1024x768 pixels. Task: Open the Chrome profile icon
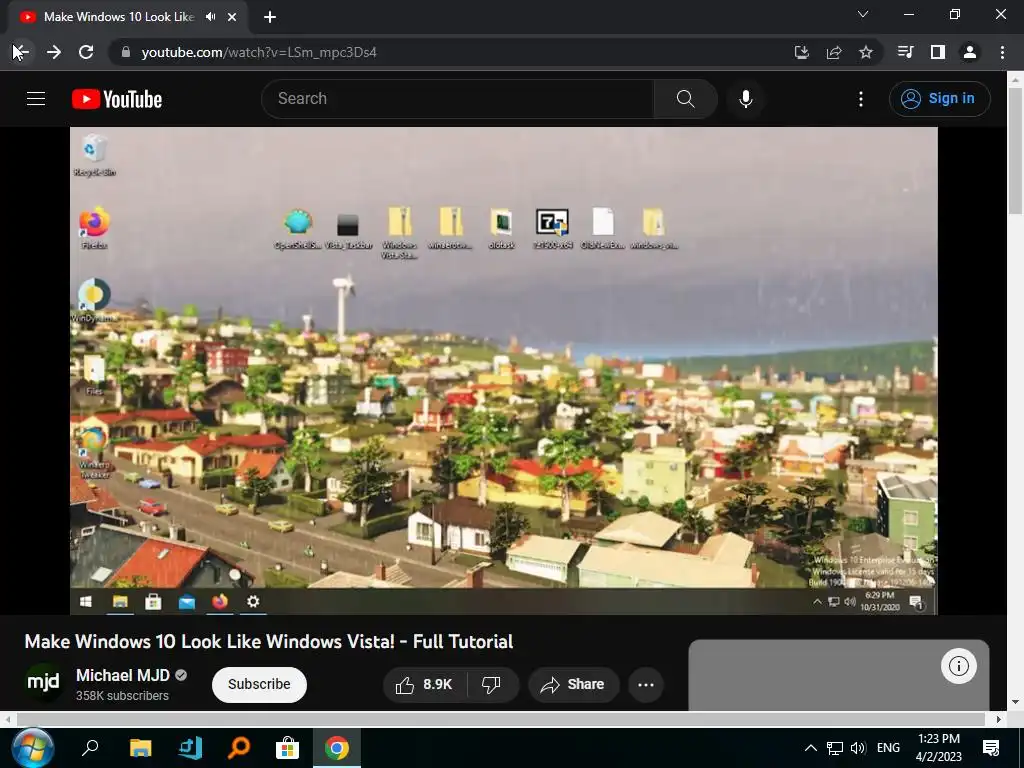coord(970,52)
